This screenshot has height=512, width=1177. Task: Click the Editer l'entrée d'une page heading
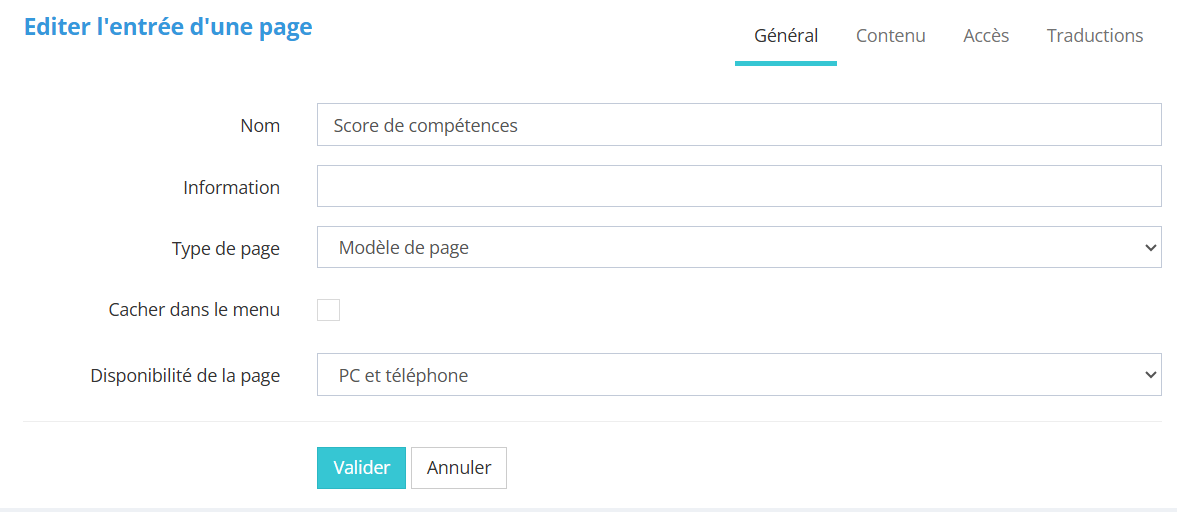click(168, 27)
